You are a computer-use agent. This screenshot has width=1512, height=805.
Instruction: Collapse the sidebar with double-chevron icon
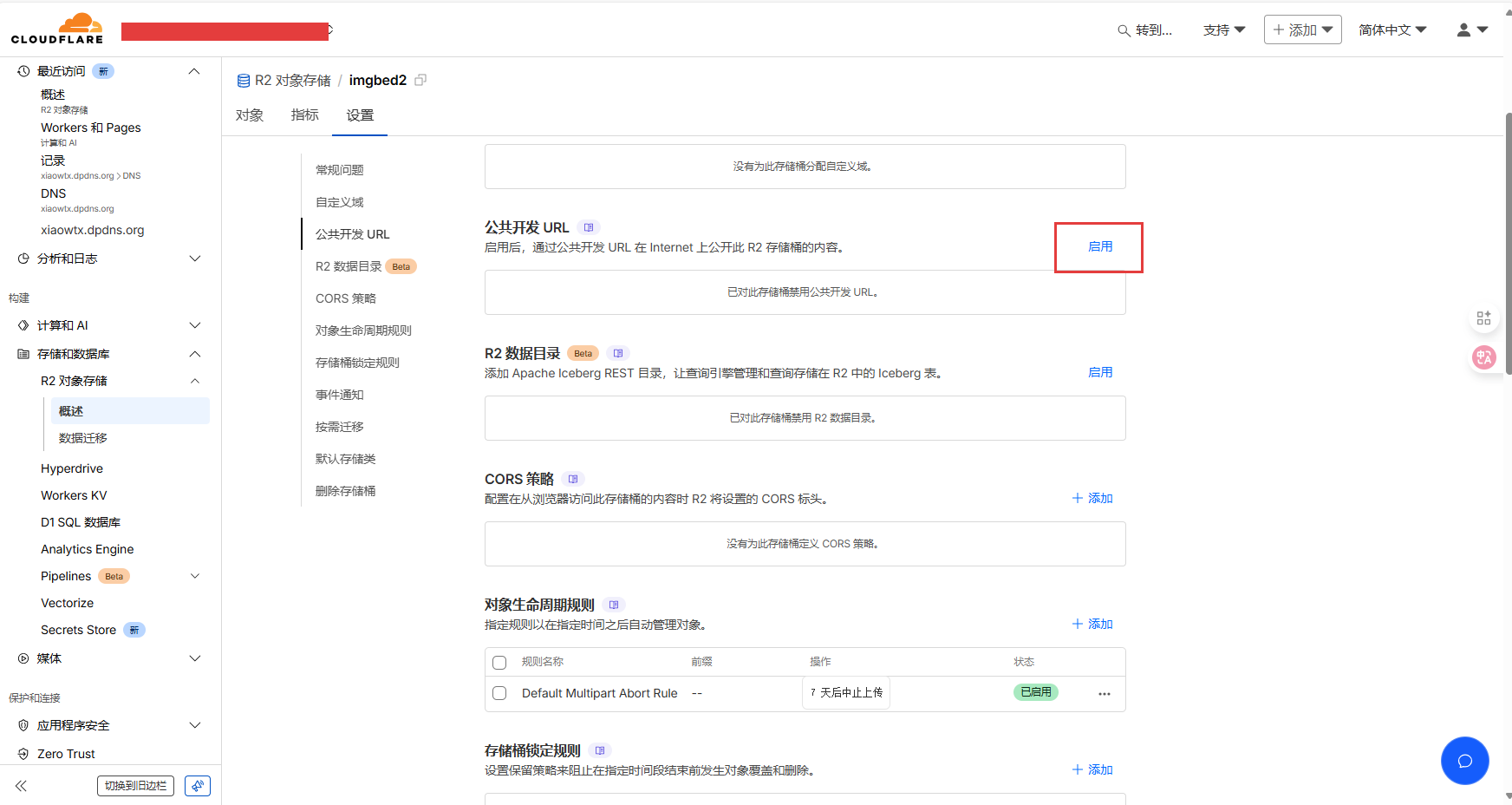tap(21, 786)
